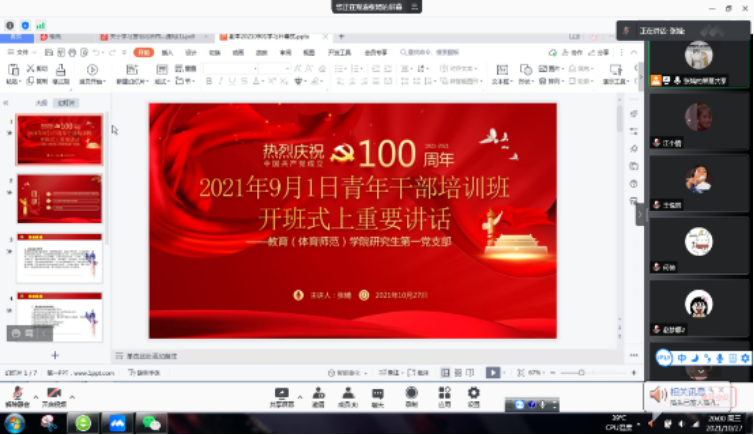The width and height of the screenshot is (754, 435).
Task: Open the Chat icon in meeting toolbar
Action: 378,395
